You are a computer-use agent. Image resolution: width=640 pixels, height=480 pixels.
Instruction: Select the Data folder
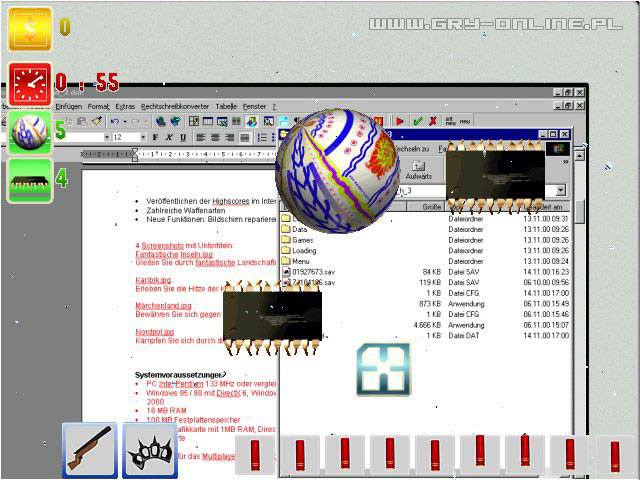pyautogui.click(x=295, y=229)
